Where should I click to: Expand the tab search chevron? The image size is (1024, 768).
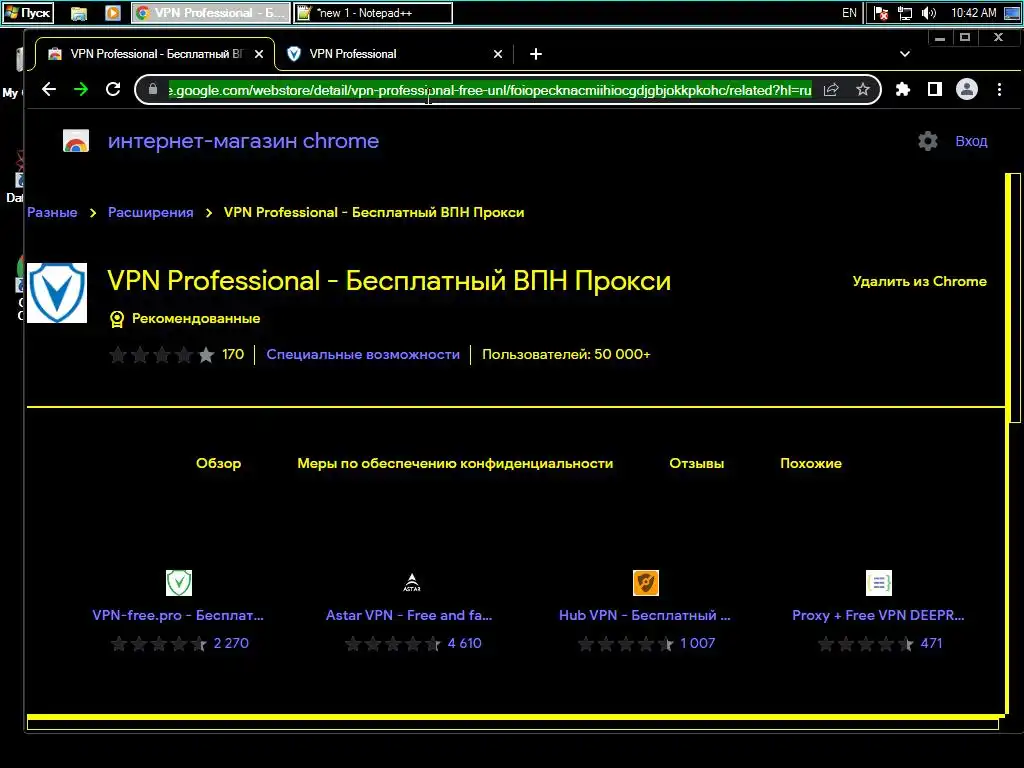point(904,54)
